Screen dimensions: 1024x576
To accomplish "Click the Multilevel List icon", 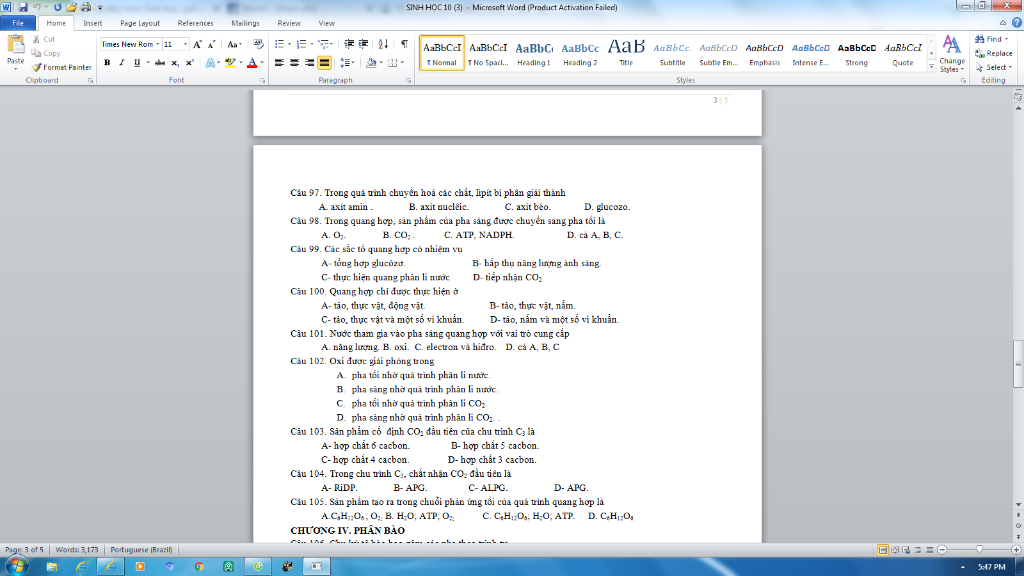I will tap(323, 44).
